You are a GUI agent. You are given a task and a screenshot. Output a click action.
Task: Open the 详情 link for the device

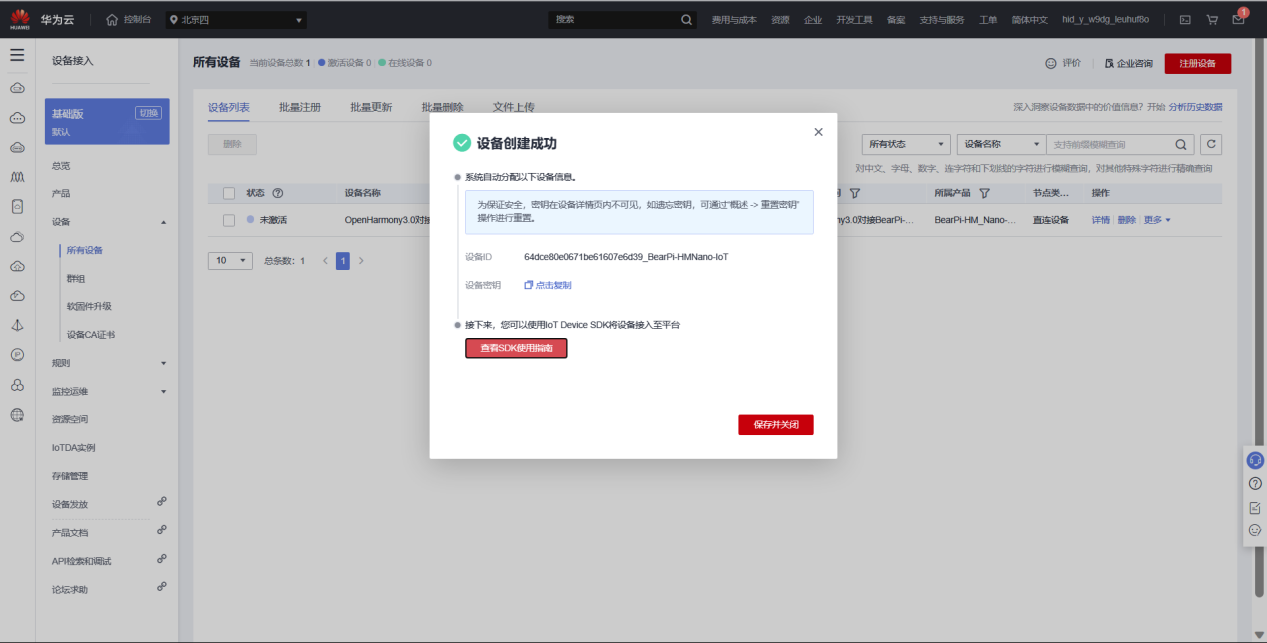[1100, 220]
